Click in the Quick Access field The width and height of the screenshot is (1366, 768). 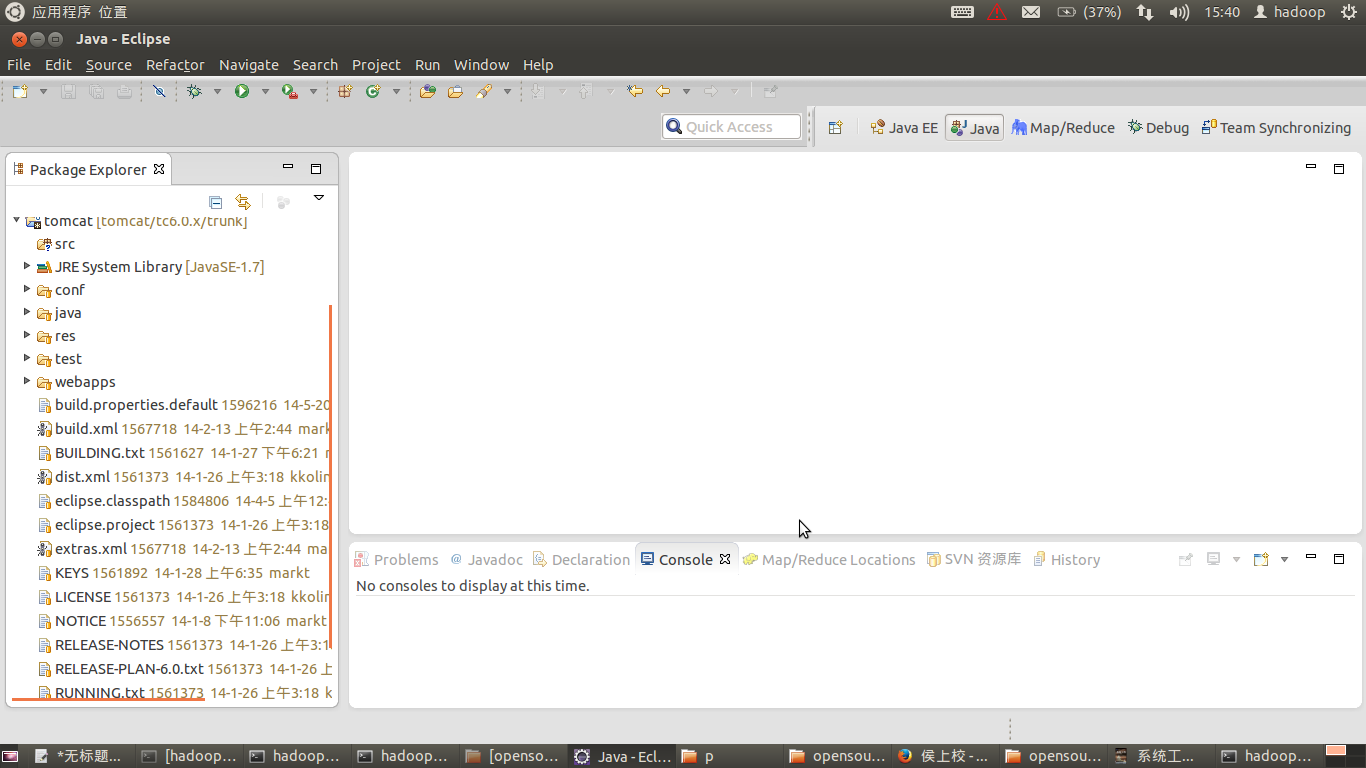tap(732, 127)
